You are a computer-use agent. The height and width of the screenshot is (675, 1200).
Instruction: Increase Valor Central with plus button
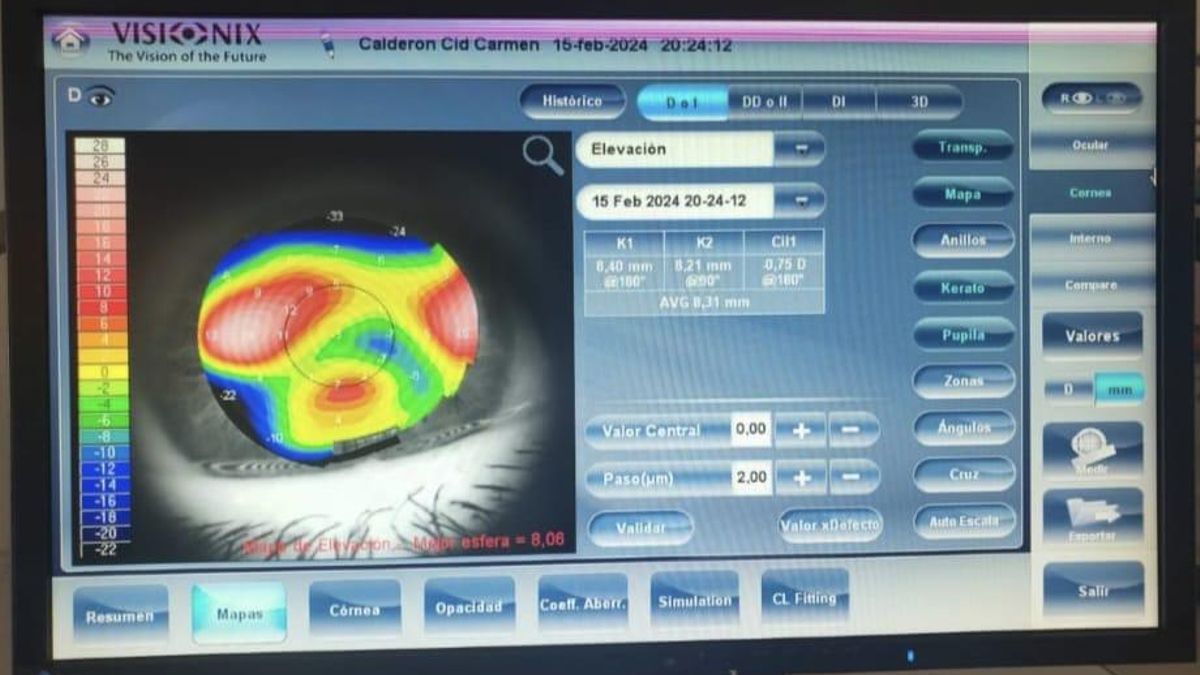coord(801,430)
